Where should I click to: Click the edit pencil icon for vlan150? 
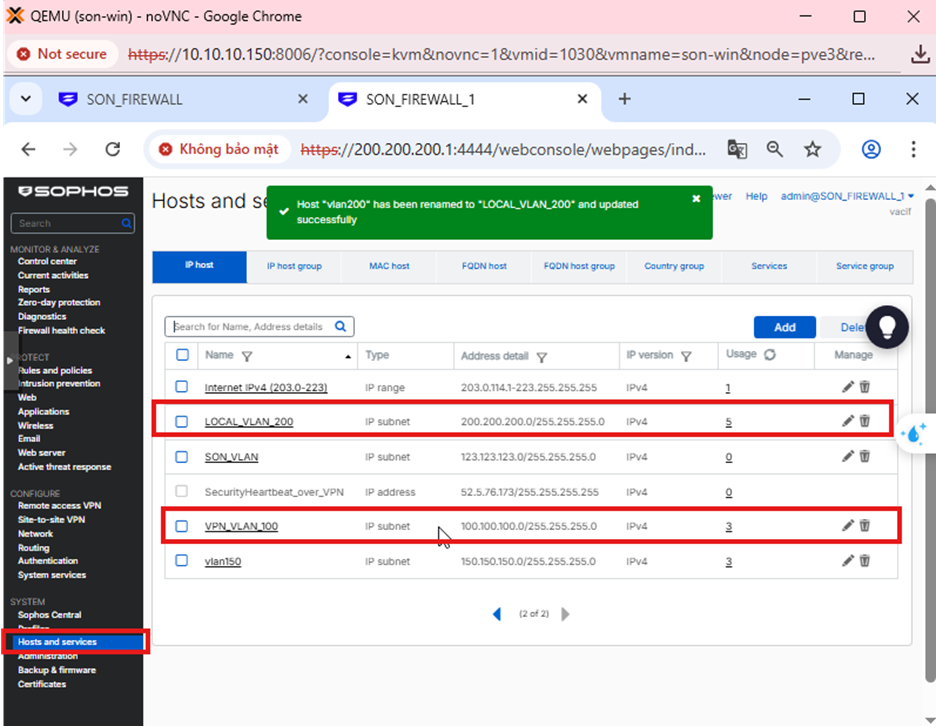(848, 561)
